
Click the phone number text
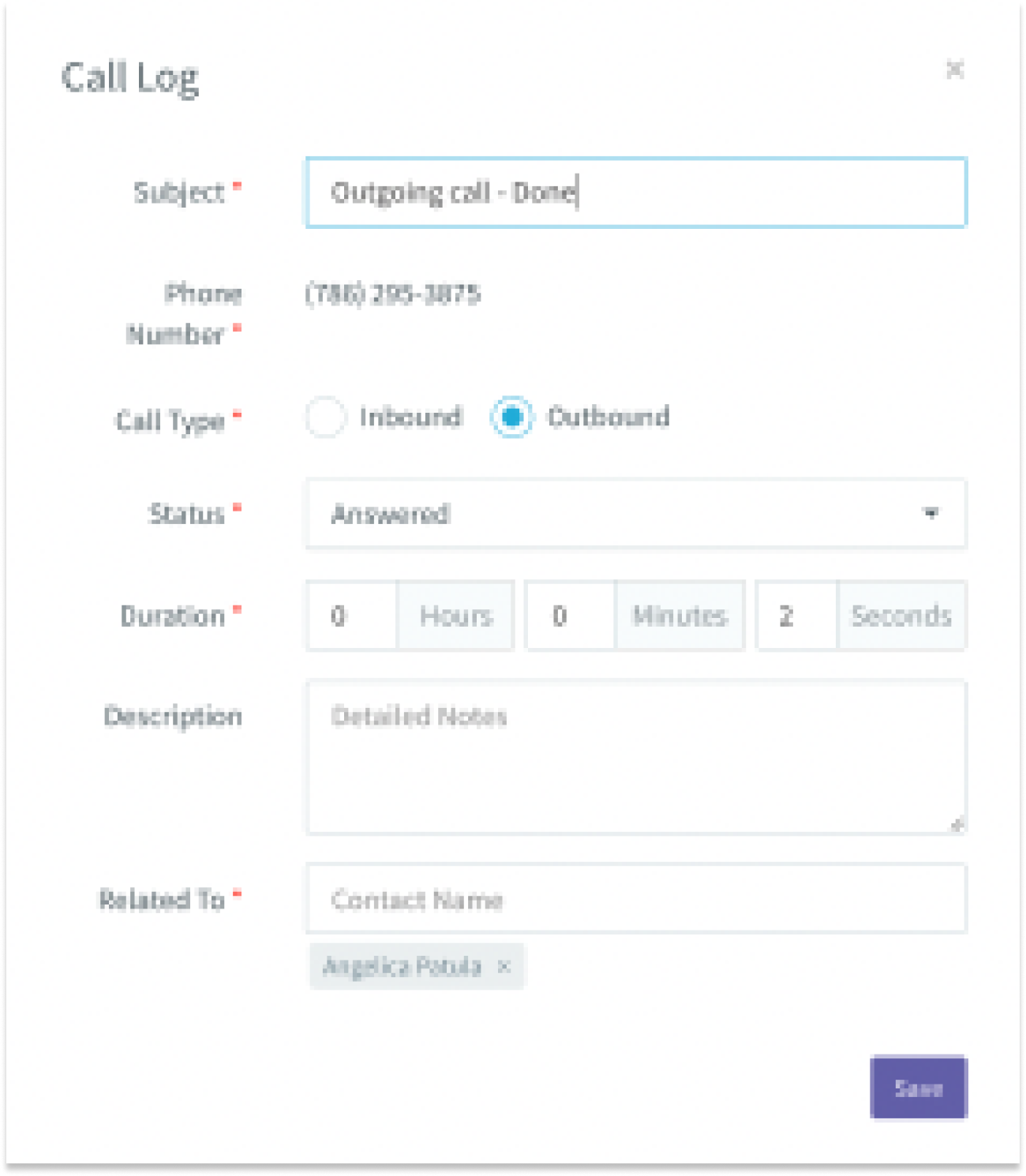(x=393, y=294)
